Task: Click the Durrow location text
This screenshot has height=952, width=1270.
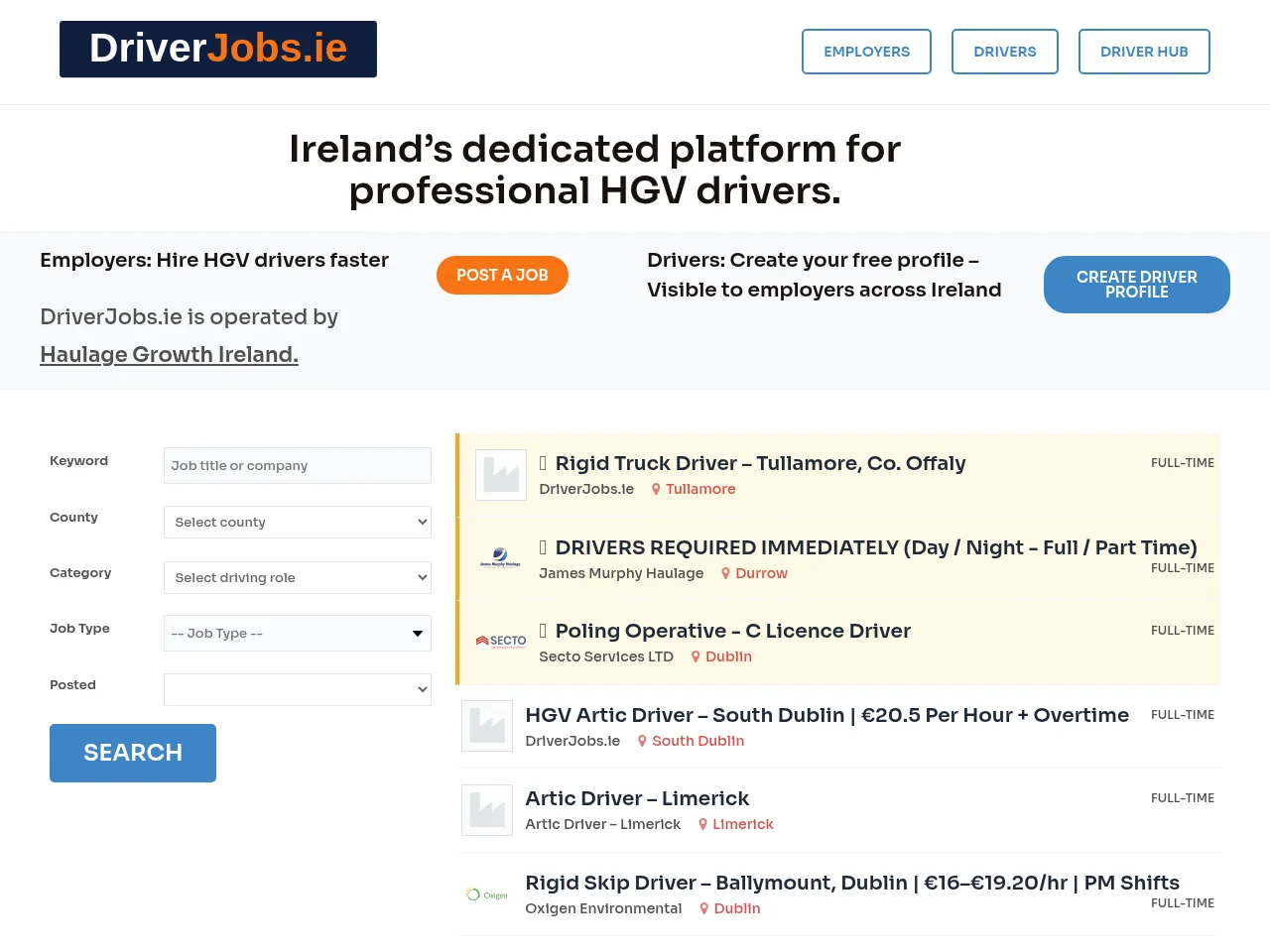Action: (x=761, y=573)
